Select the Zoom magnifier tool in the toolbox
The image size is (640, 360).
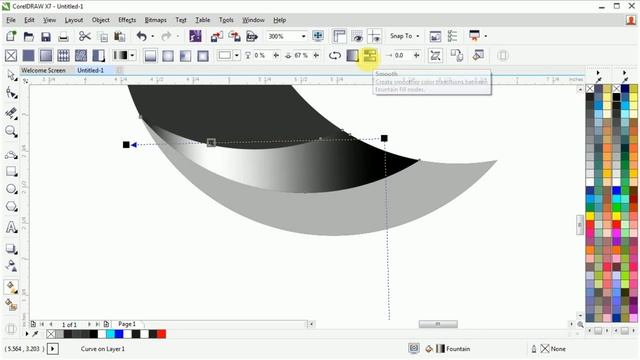tap(11, 131)
